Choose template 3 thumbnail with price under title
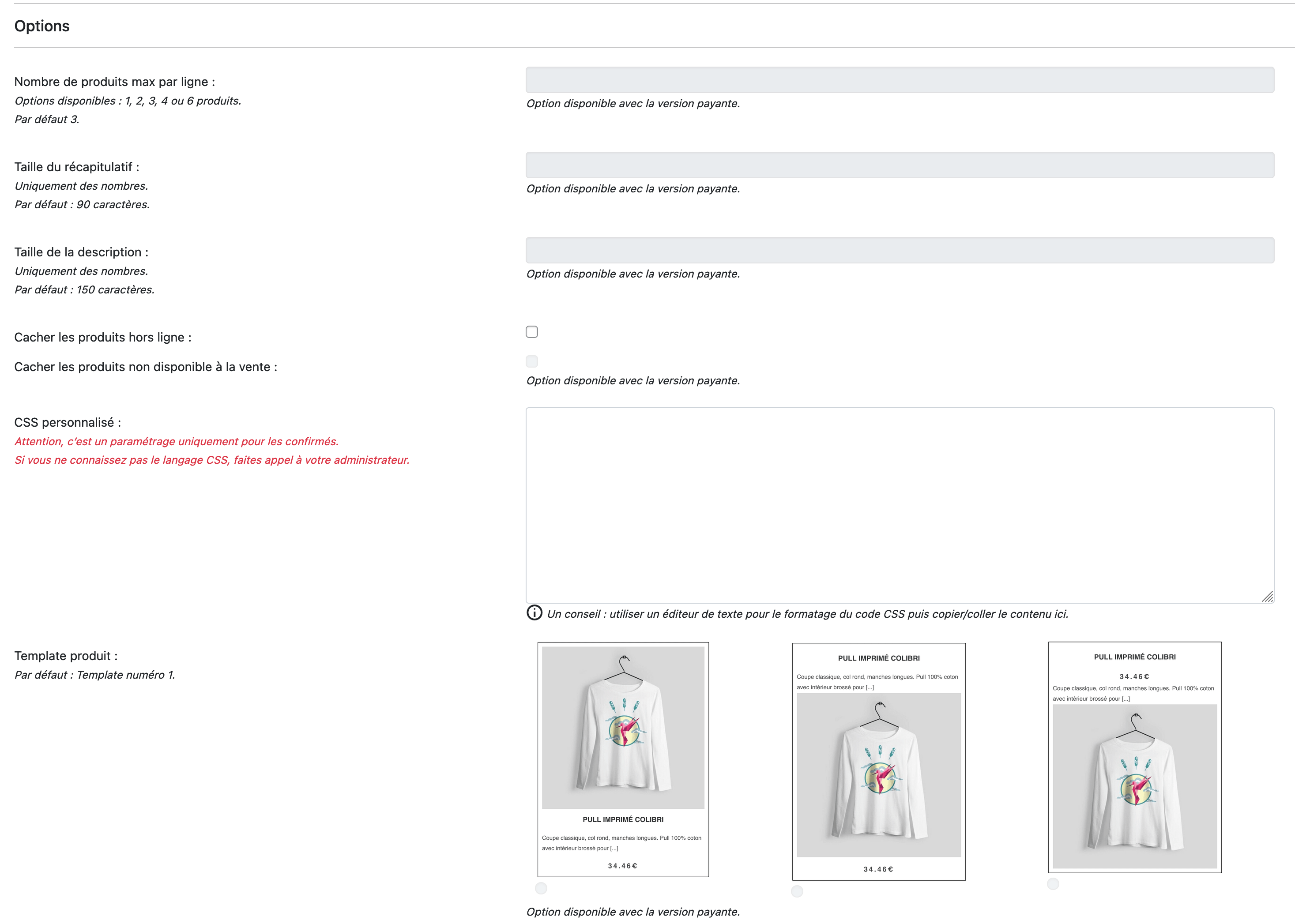Viewport: 1295px width, 924px height. 1134,757
